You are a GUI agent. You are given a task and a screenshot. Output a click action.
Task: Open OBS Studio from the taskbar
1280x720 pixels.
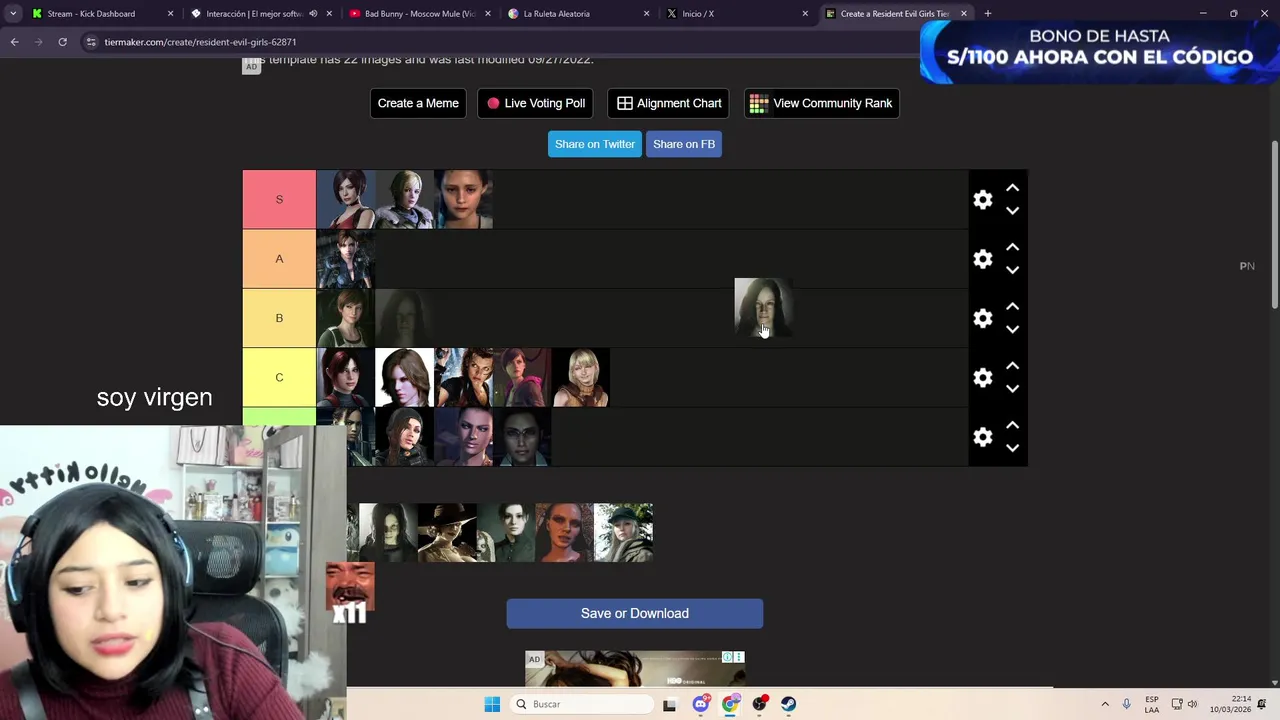(760, 704)
